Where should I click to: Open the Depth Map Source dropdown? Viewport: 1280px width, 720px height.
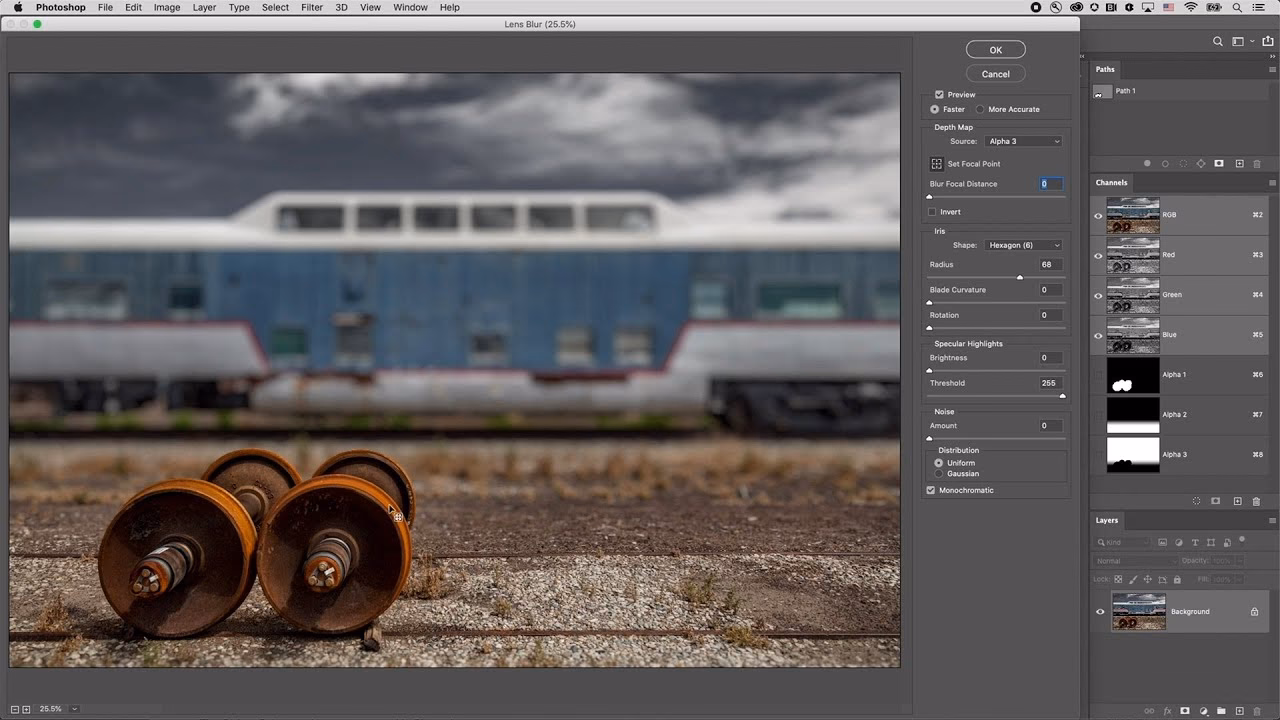coord(1022,141)
